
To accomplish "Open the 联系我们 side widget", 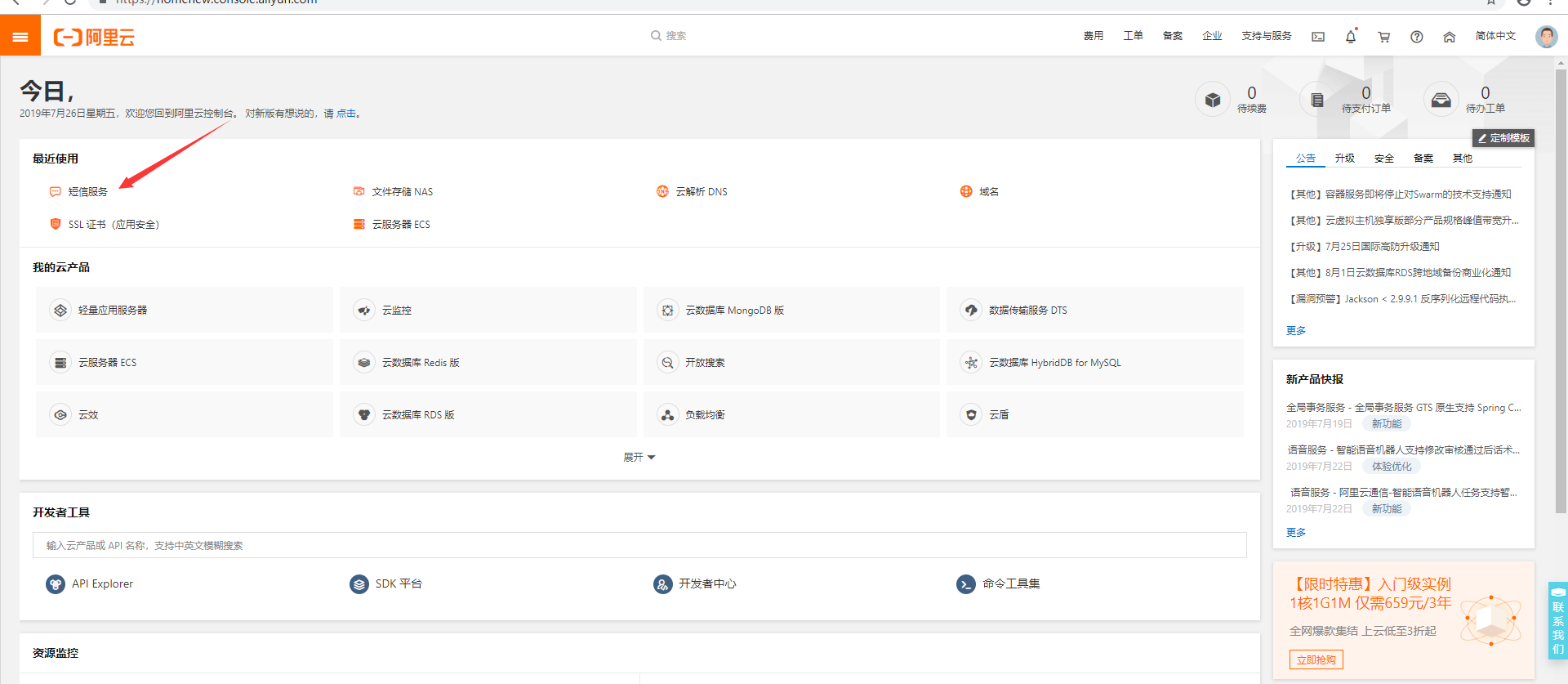I will 1557,621.
